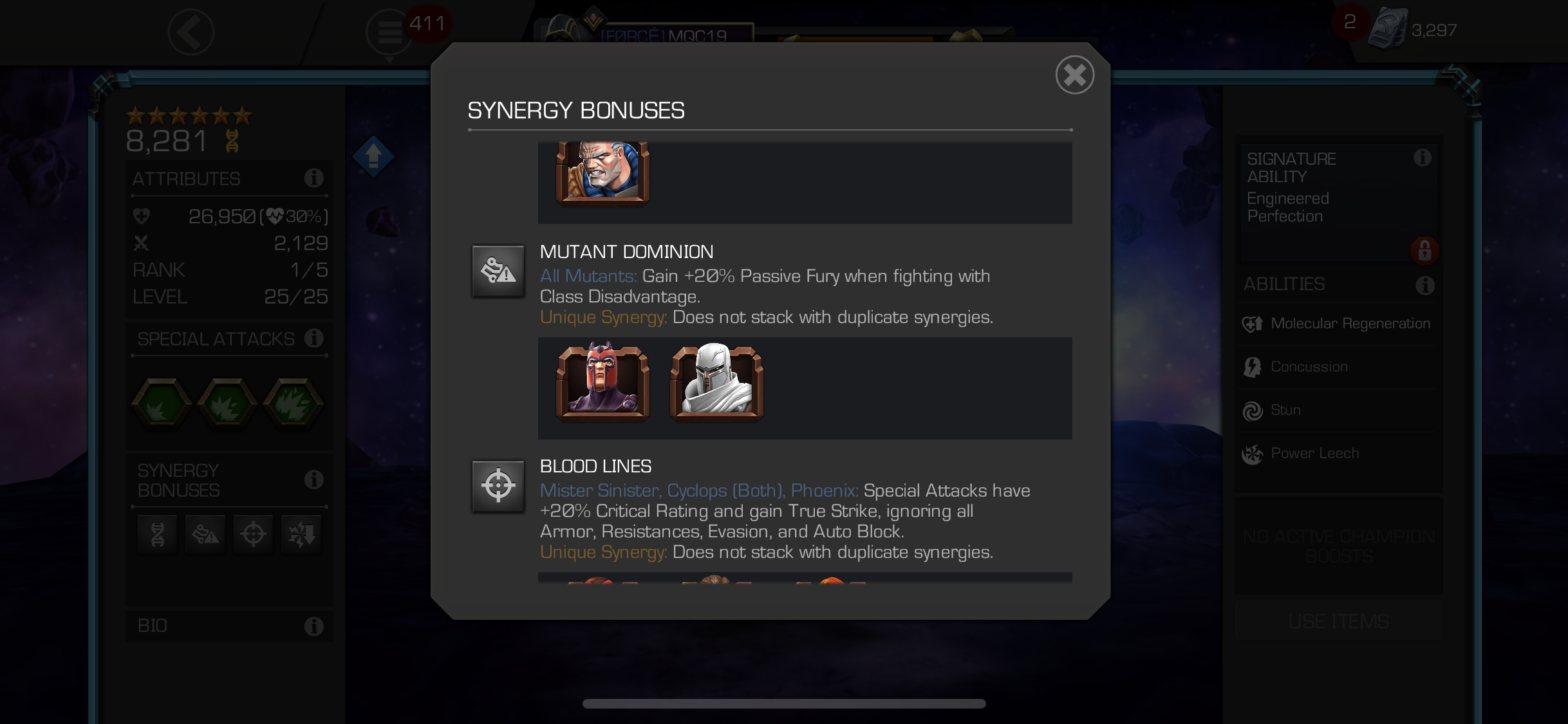The image size is (1568, 724).
Task: Tap the Use Items button
Action: click(1339, 621)
